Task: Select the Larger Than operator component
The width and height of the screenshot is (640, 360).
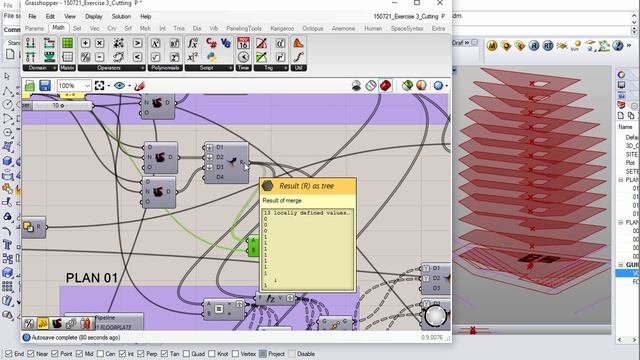Action: (138, 43)
